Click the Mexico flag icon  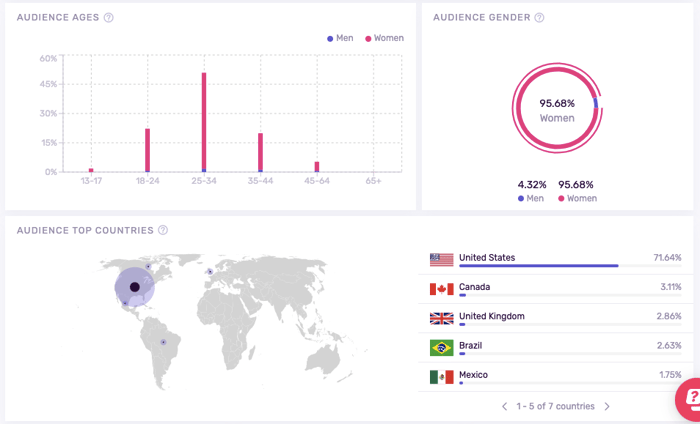click(441, 377)
